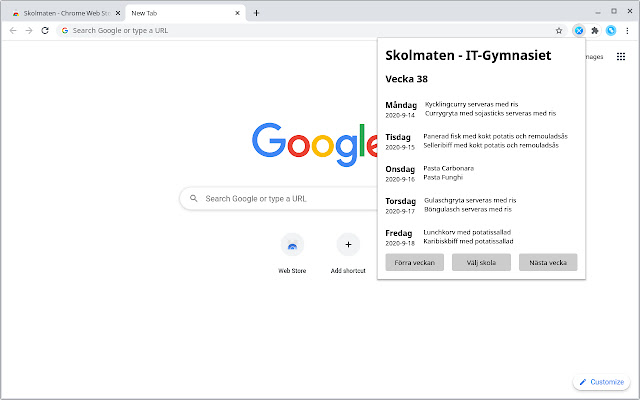Open the Chrome profile avatar
The width and height of the screenshot is (640, 400).
(611, 31)
